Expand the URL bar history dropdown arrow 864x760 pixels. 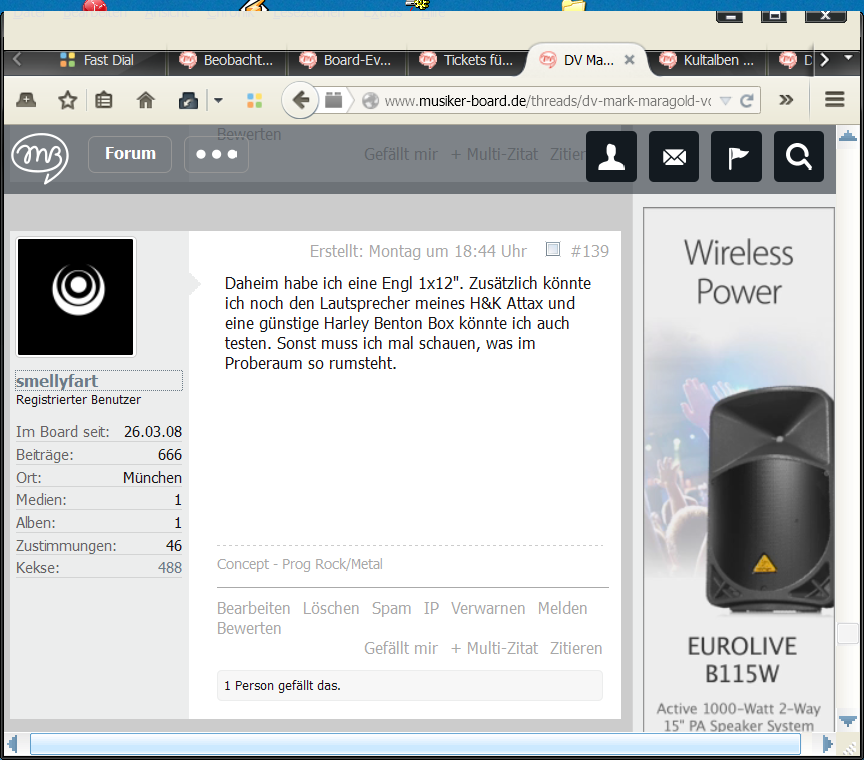point(726,101)
